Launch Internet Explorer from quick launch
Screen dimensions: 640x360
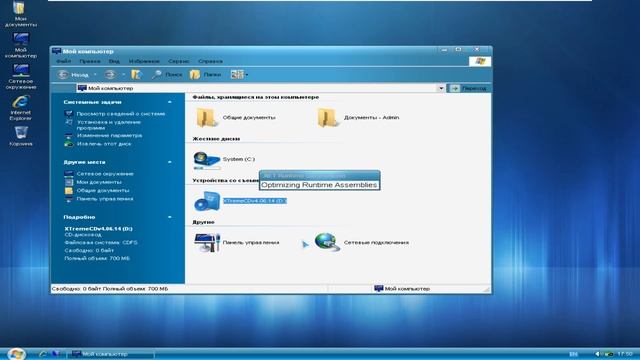[42, 354]
